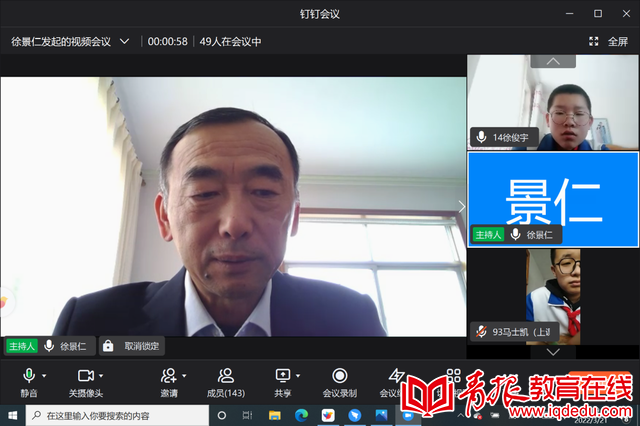Screen dimensions: 640x426
Task: Click 取消锁定 to unlock video
Action: (x=141, y=346)
